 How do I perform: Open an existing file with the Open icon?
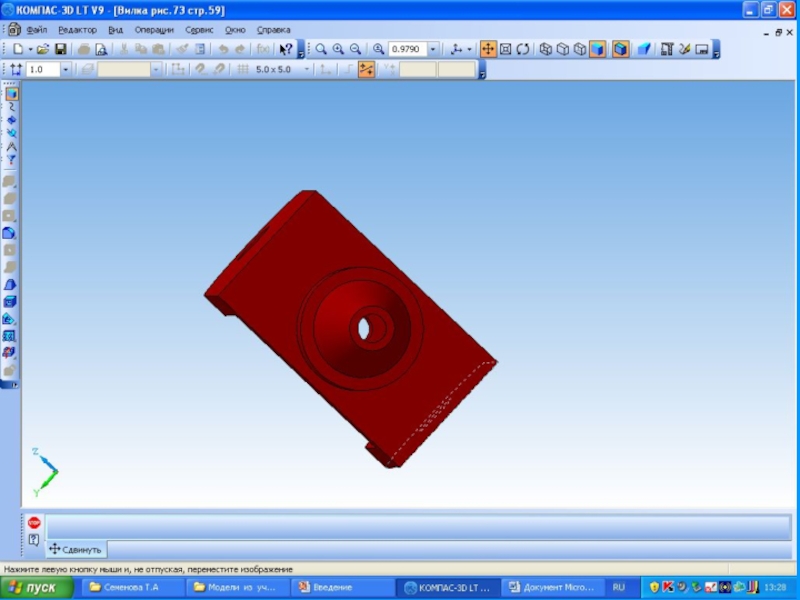(x=43, y=49)
